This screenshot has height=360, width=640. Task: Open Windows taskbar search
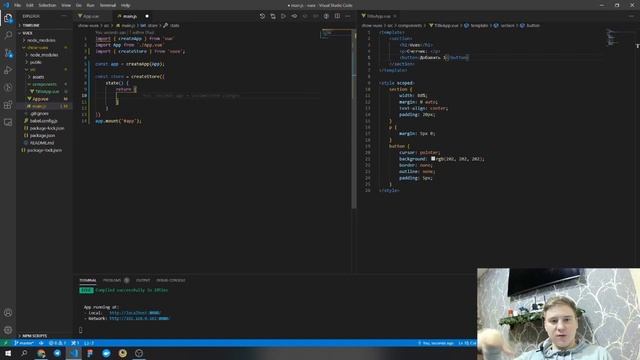point(24,353)
